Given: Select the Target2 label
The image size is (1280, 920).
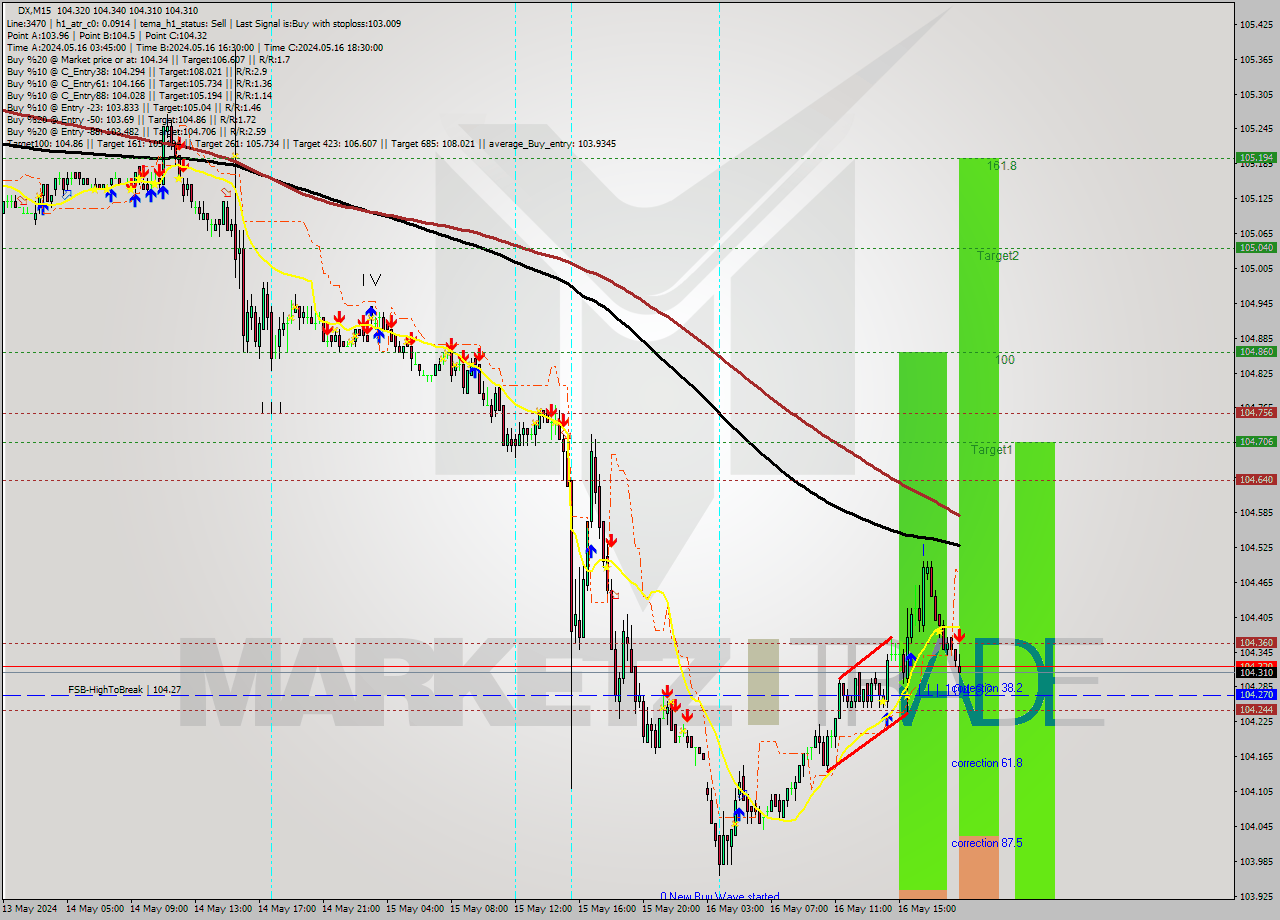Looking at the screenshot, I should pos(998,256).
